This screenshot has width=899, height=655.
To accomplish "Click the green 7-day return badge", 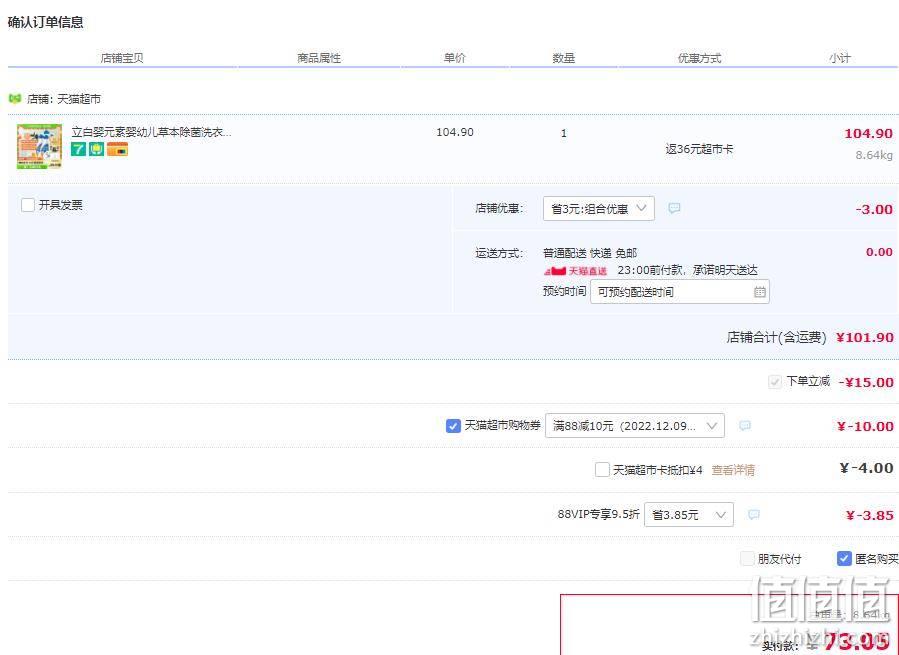I will coord(78,149).
